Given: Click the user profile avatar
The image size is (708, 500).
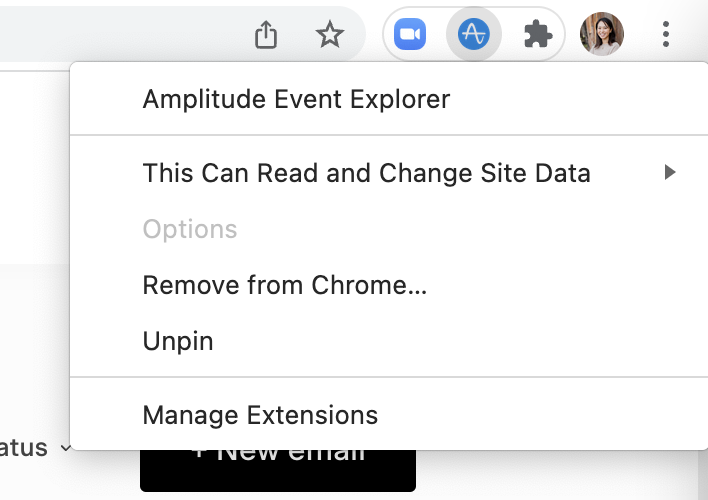Looking at the screenshot, I should click(x=602, y=35).
